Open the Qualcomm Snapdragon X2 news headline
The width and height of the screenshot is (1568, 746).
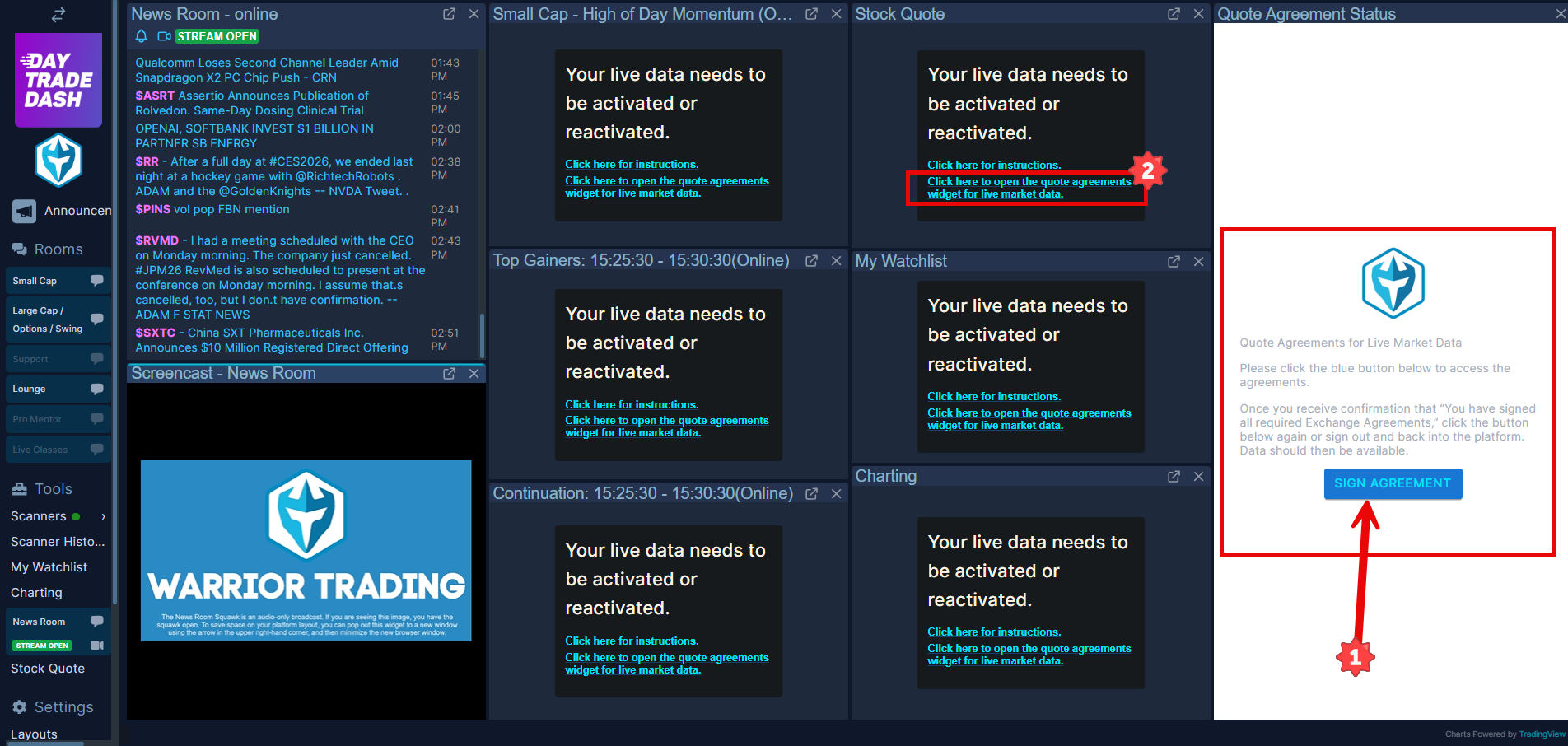pyautogui.click(x=267, y=70)
